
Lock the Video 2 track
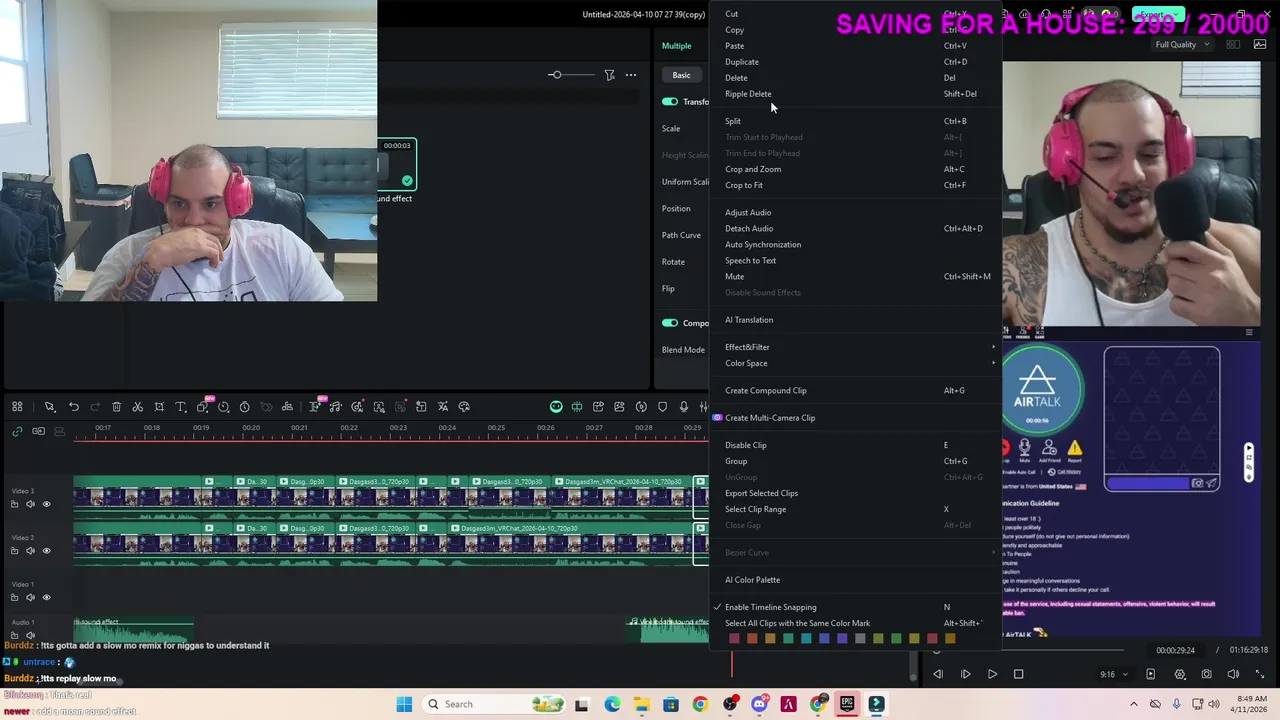pyautogui.click(x=14, y=551)
